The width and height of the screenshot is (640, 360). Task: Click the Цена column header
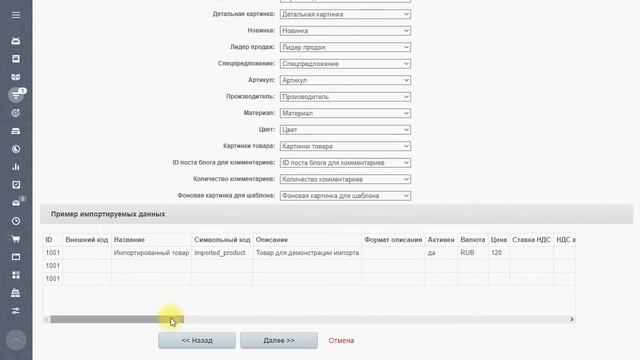coord(499,240)
